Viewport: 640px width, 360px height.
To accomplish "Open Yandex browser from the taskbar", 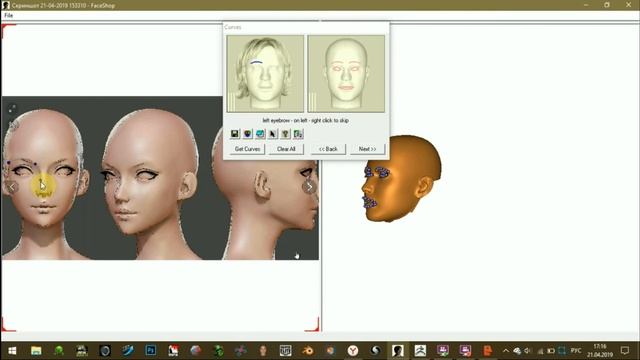I will pyautogui.click(x=353, y=351).
